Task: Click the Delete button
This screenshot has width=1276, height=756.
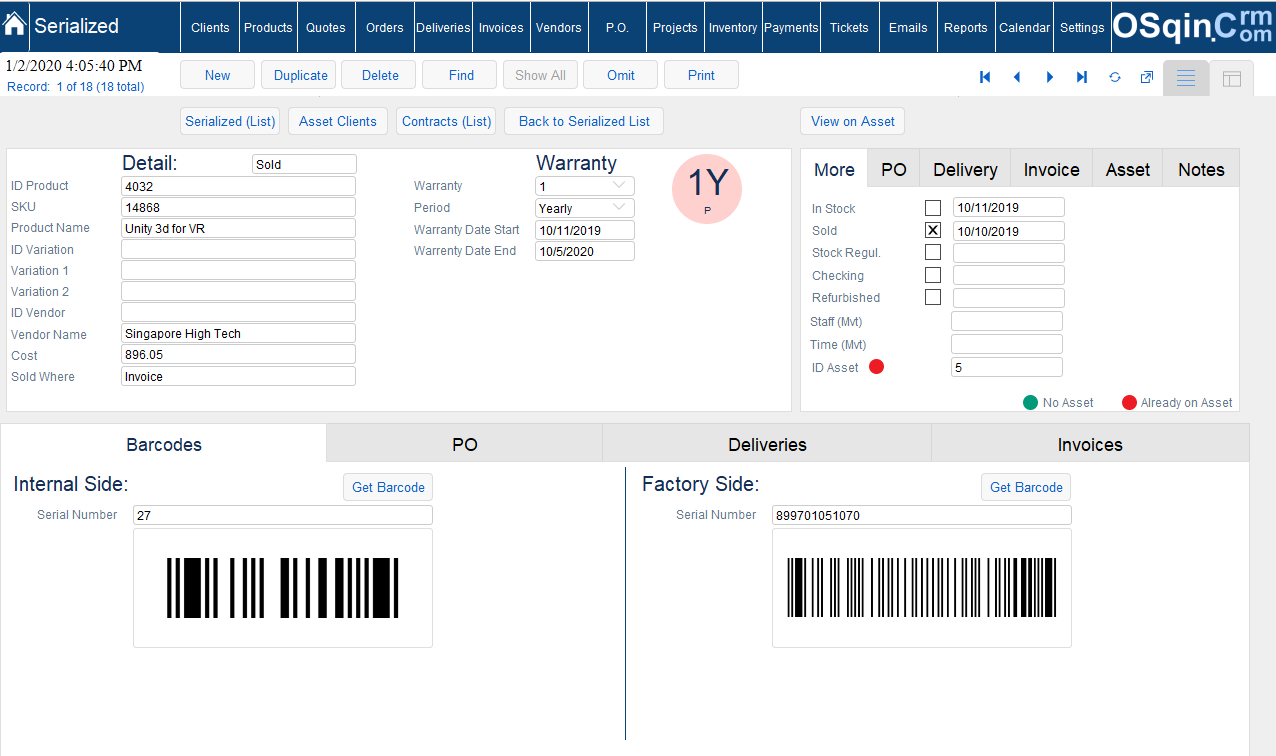Action: coord(380,75)
